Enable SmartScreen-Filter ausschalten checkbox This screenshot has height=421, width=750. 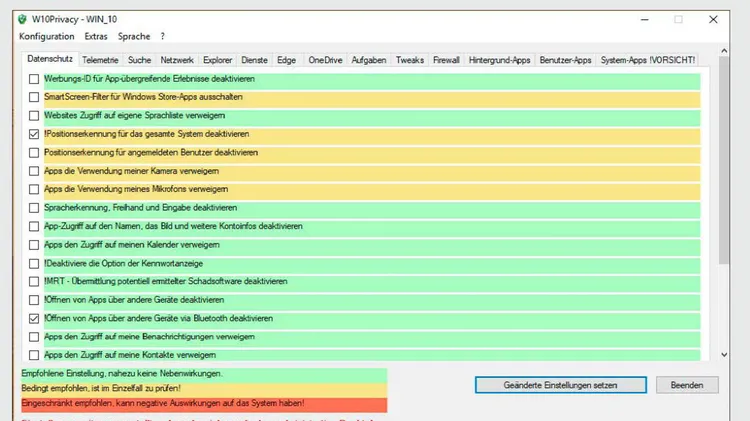click(33, 97)
